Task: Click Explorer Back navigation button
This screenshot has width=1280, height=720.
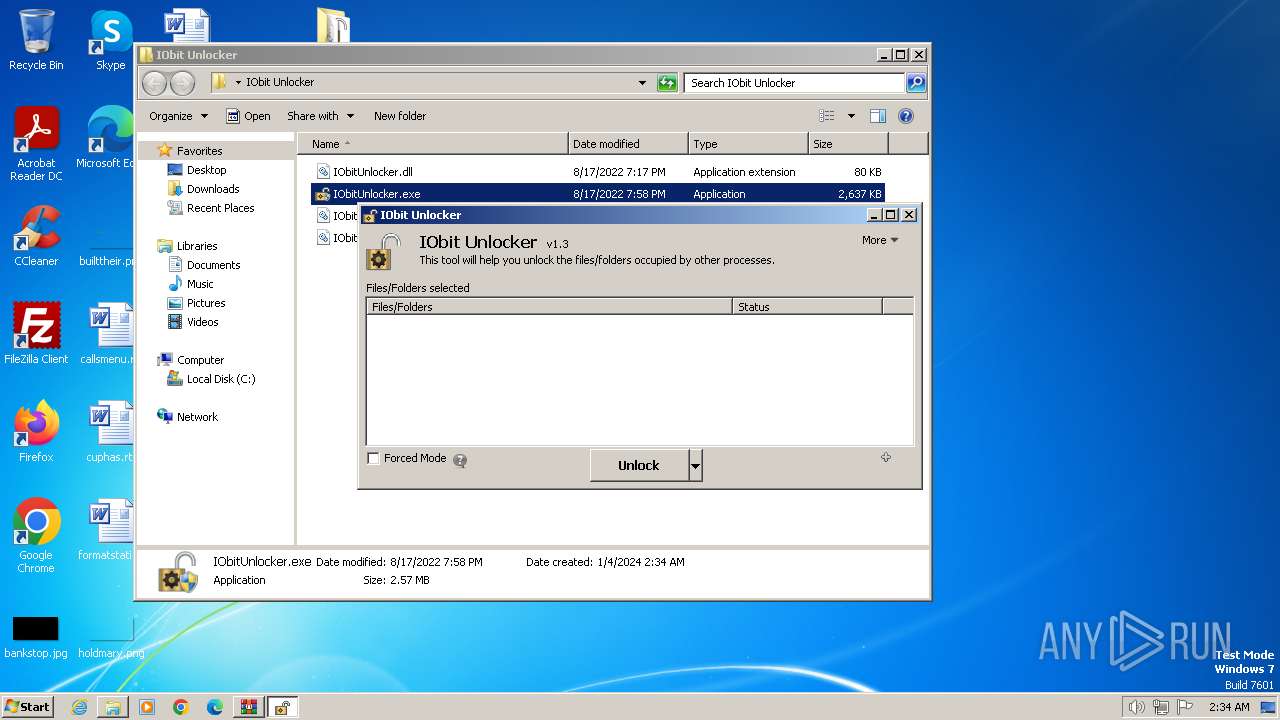Action: tap(154, 83)
